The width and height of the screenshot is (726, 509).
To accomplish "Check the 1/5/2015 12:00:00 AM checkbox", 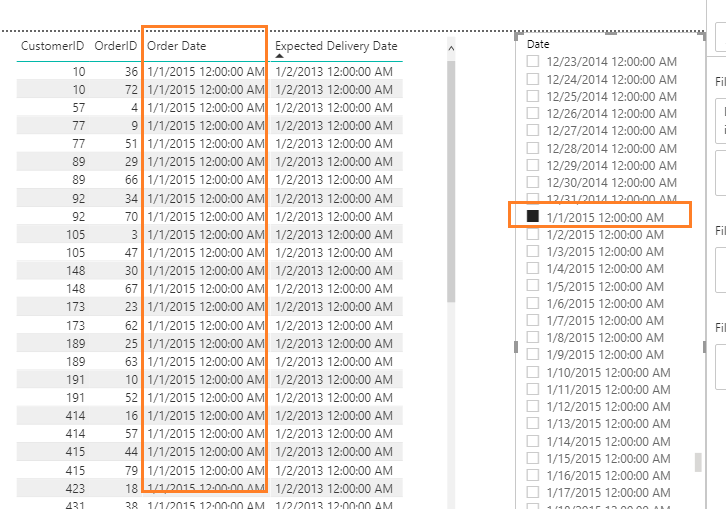I will coord(532,286).
